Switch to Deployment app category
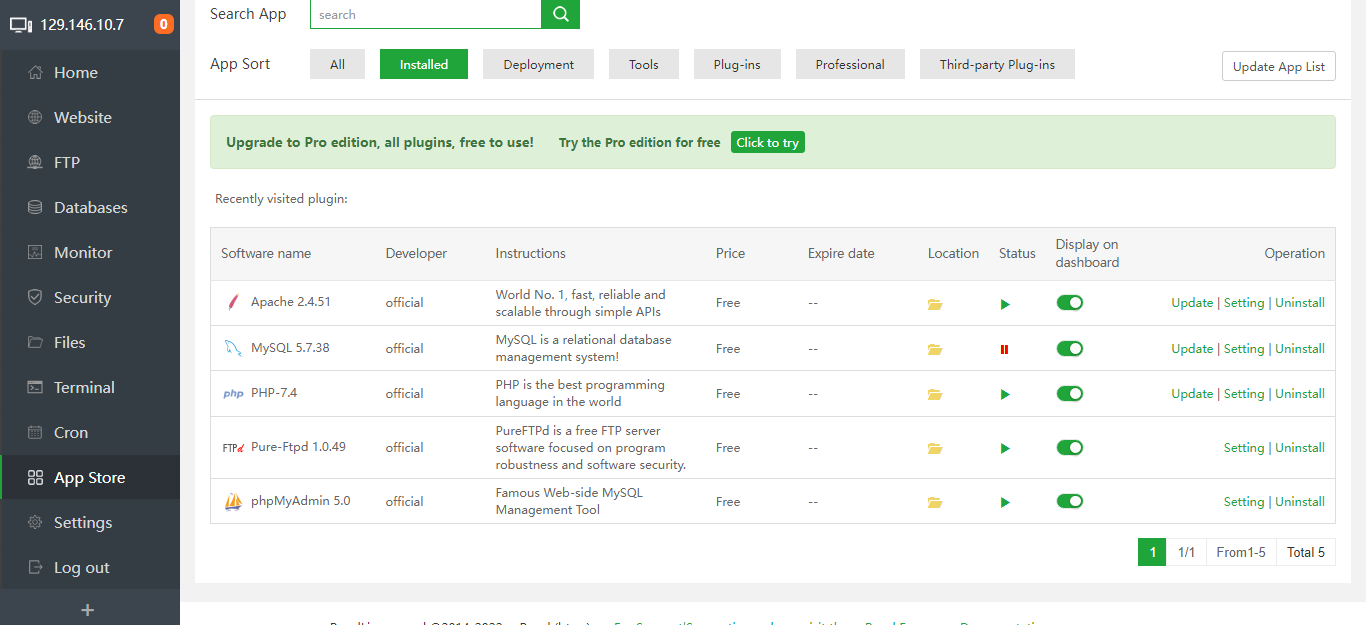Viewport: 1366px width, 625px height. click(538, 64)
